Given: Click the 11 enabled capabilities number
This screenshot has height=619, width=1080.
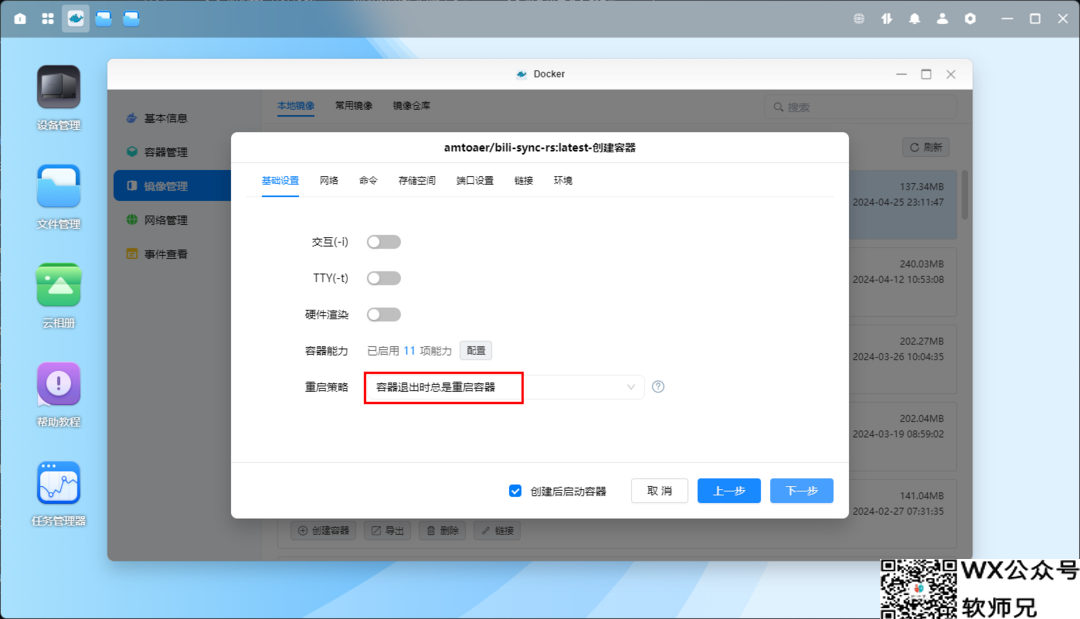Looking at the screenshot, I should [409, 351].
